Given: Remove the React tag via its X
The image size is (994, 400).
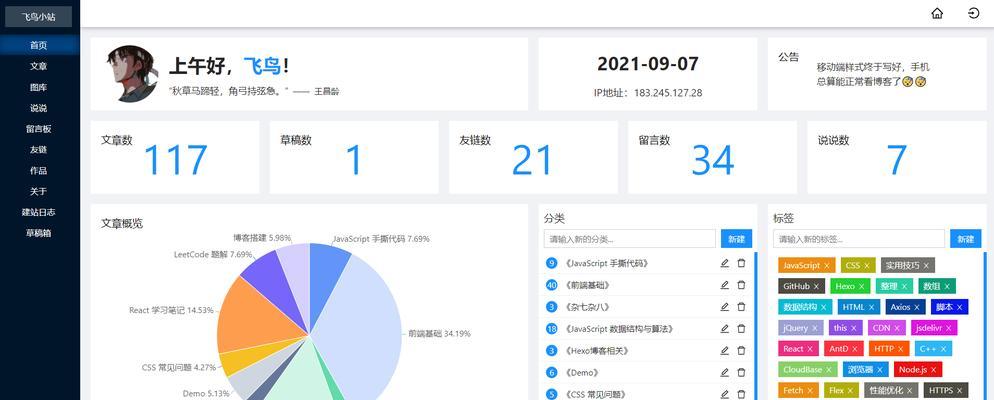Looking at the screenshot, I should tap(810, 349).
